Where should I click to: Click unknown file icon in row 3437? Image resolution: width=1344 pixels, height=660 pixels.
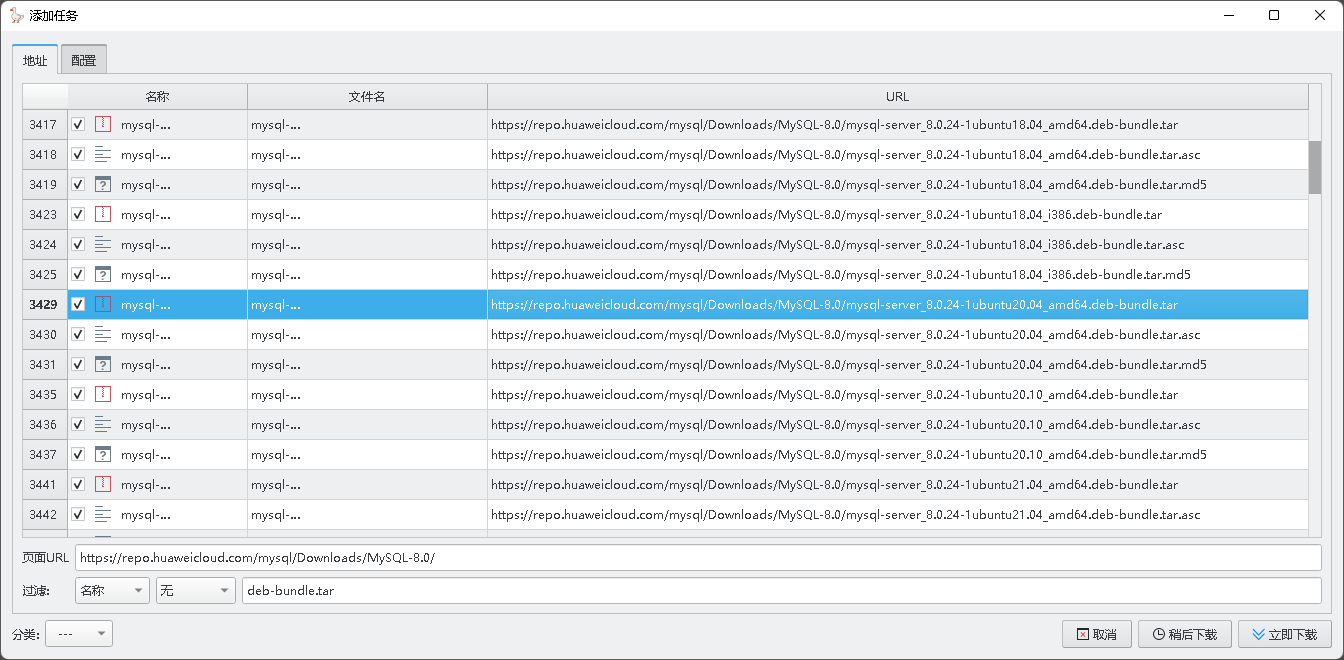[103, 455]
